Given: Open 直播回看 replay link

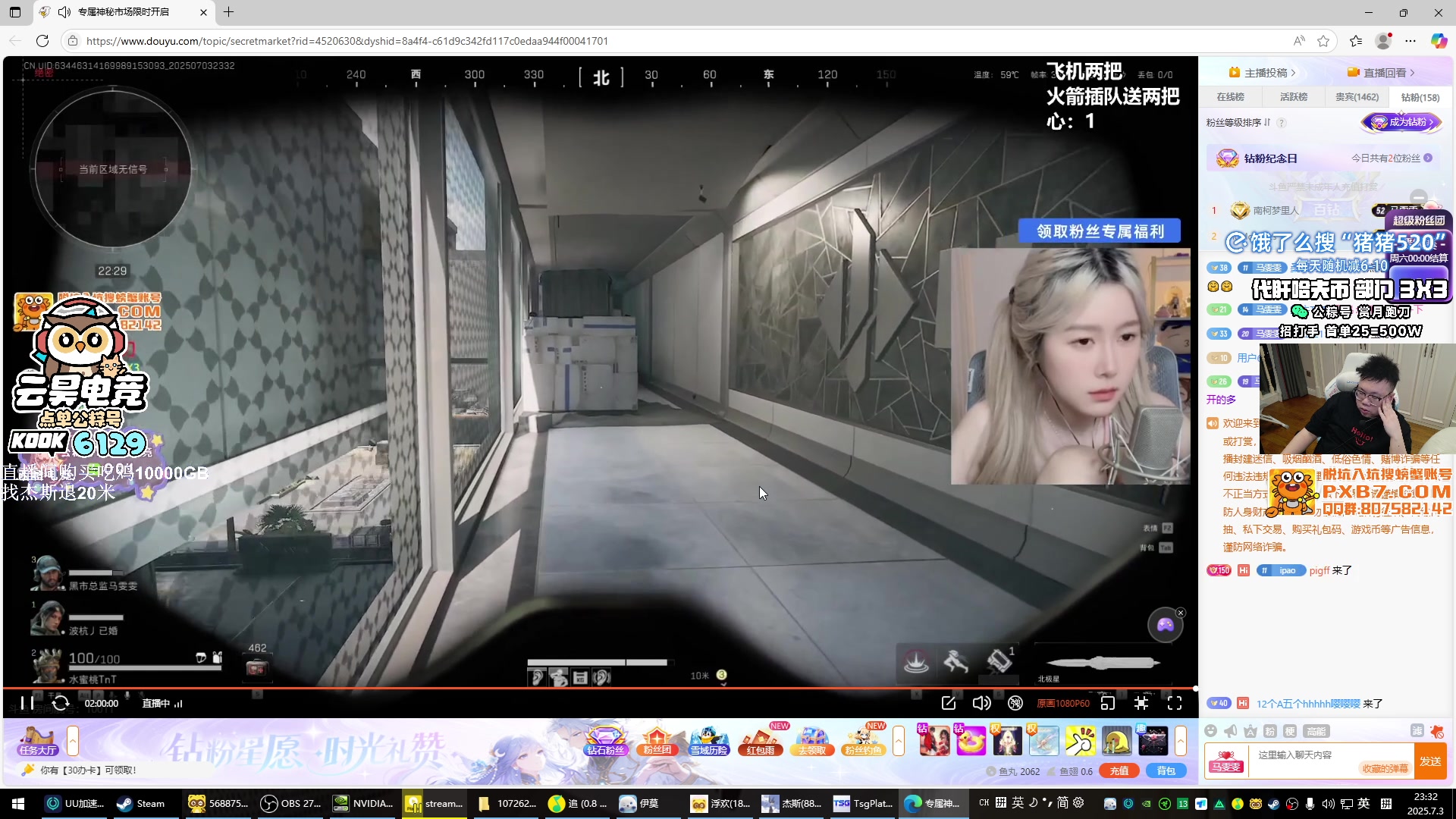Looking at the screenshot, I should tap(1380, 73).
